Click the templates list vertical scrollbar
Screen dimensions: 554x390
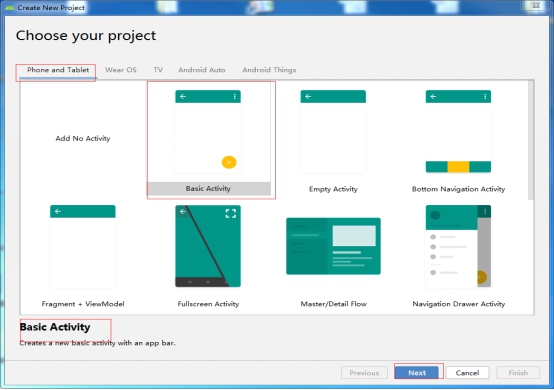pos(531,140)
